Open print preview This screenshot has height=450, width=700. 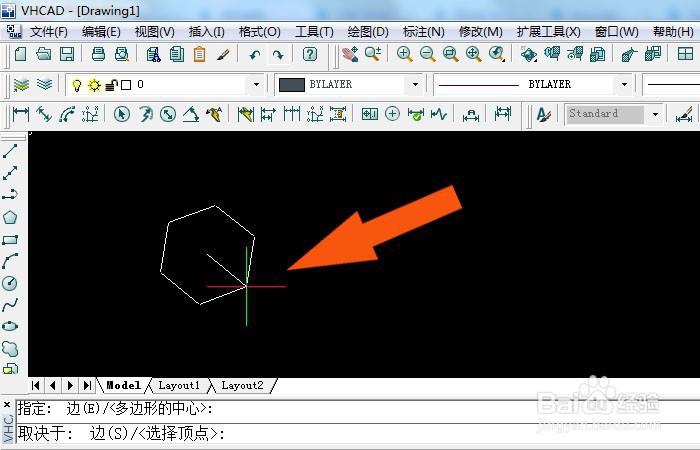point(121,54)
